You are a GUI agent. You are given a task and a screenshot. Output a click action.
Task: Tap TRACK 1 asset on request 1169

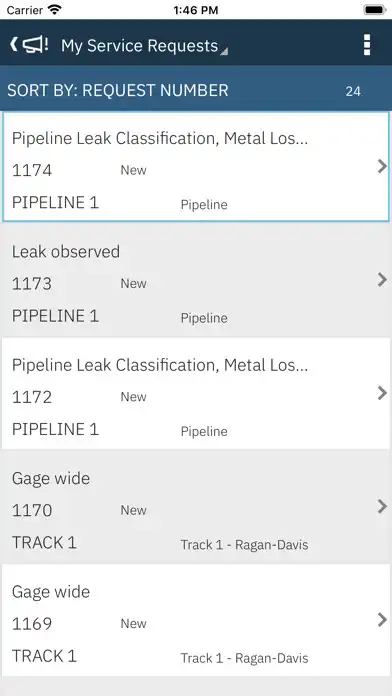pos(44,656)
